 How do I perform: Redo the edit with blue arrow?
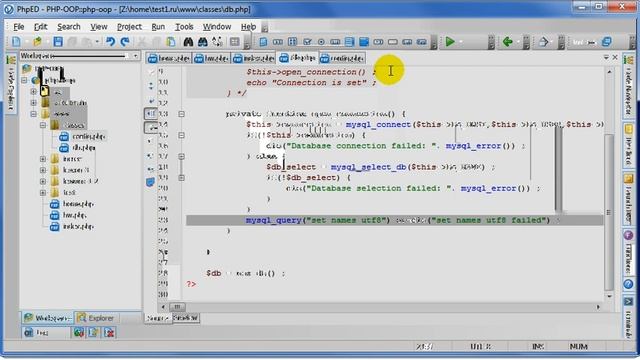tap(125, 42)
